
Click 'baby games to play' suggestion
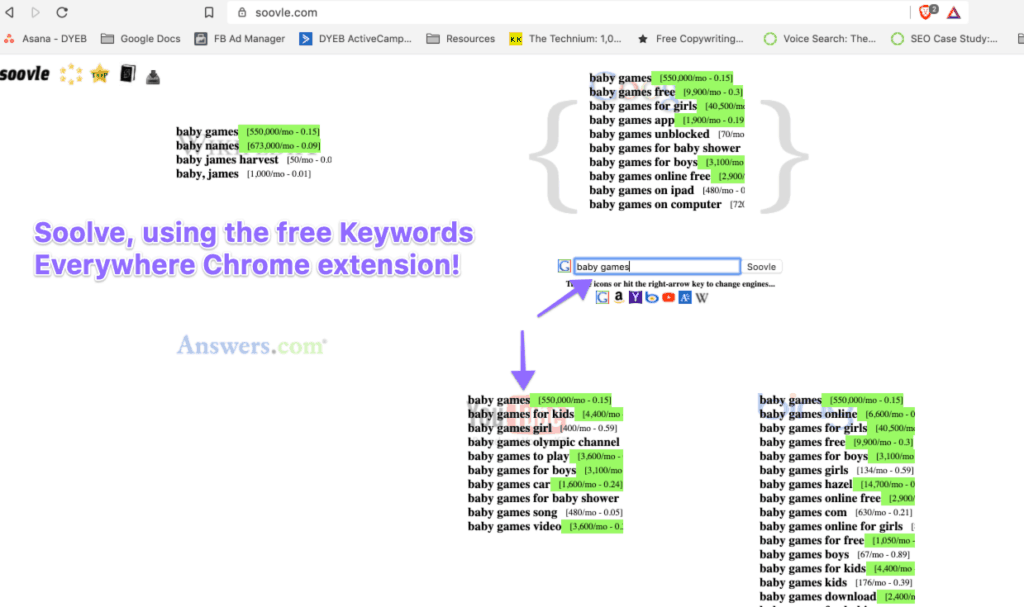518,456
